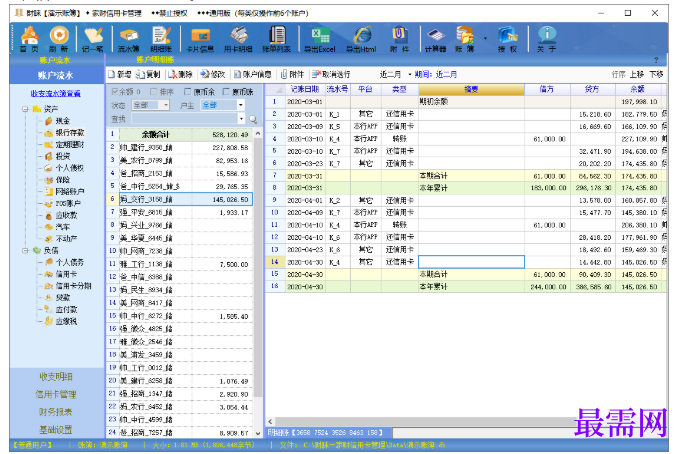Select 个人债务 under 负债

(70, 262)
